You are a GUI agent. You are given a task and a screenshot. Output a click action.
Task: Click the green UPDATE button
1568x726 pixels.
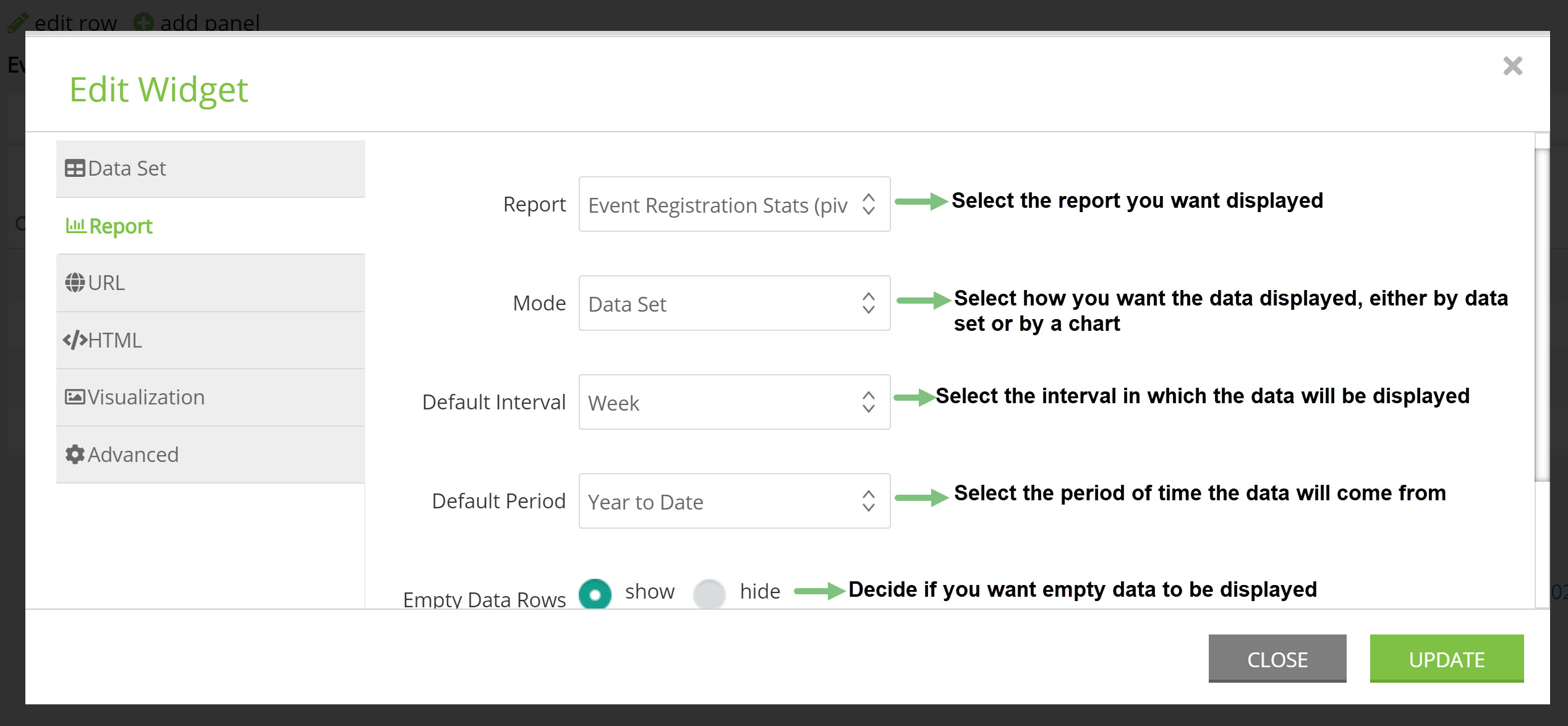point(1447,659)
